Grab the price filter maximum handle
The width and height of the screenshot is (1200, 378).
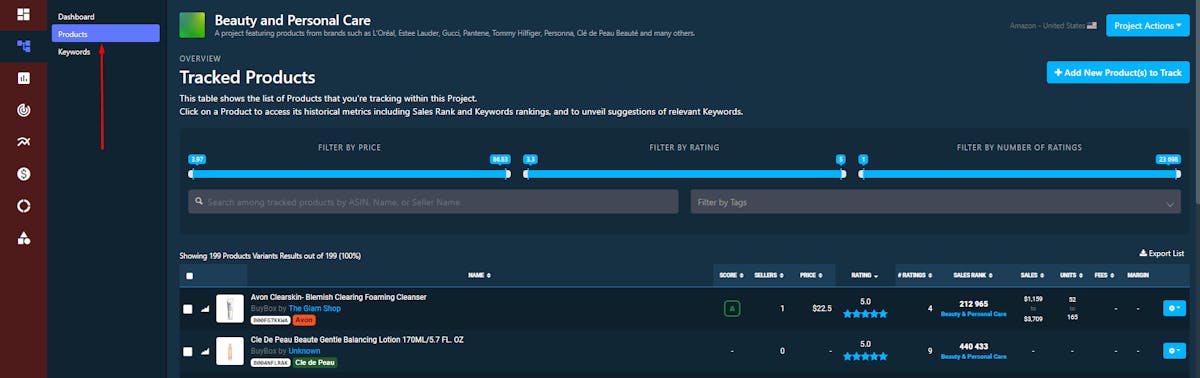tap(508, 174)
